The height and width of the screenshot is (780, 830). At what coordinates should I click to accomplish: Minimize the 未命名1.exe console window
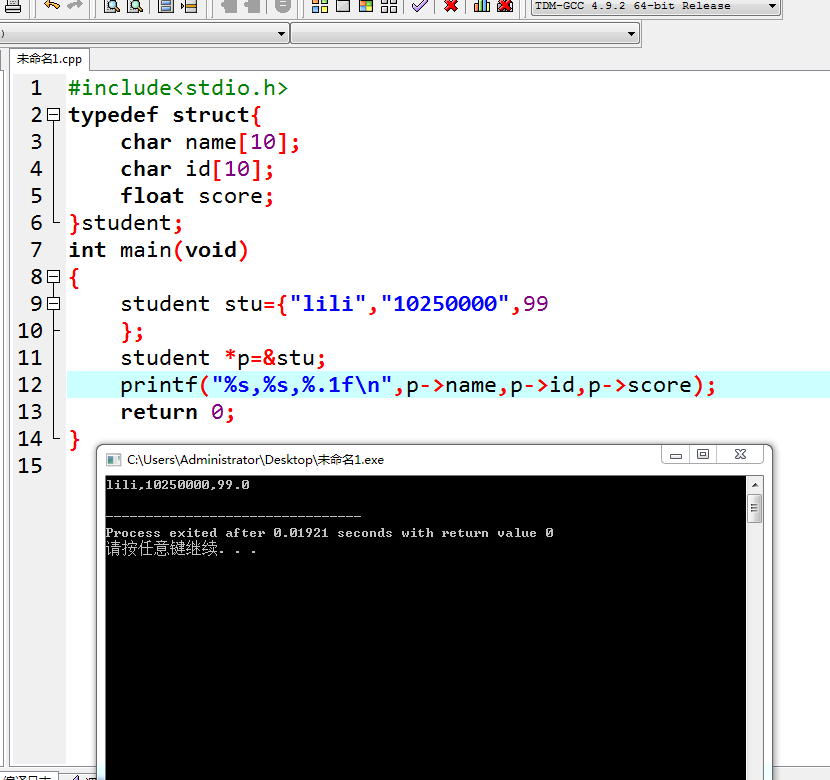(x=676, y=455)
